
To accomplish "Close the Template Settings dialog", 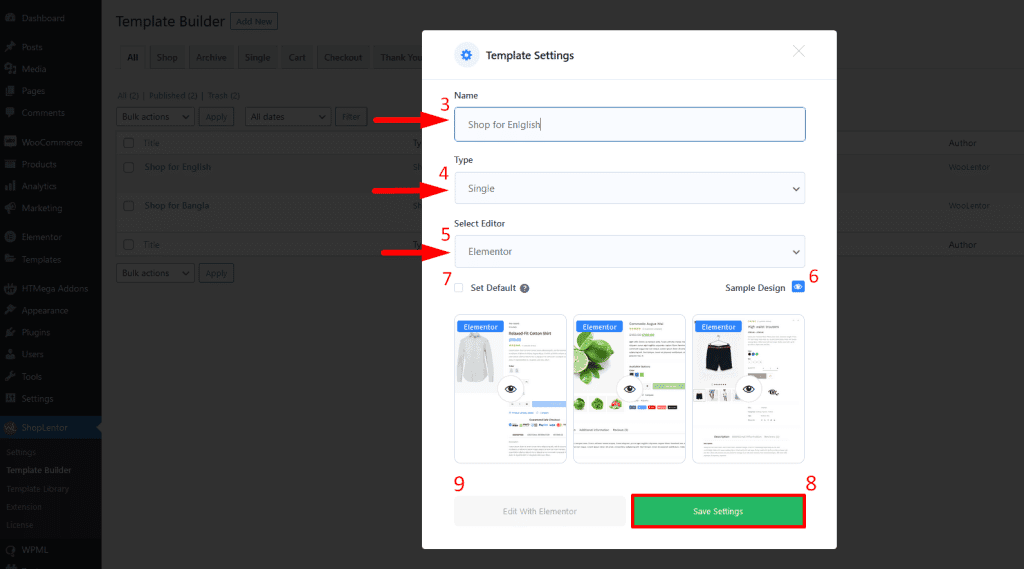I will (798, 52).
